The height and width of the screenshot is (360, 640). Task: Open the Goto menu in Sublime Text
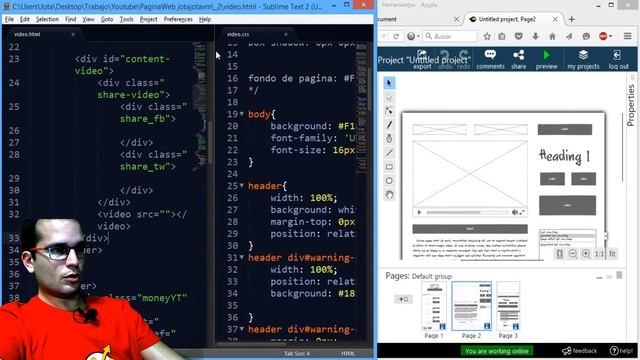point(107,19)
